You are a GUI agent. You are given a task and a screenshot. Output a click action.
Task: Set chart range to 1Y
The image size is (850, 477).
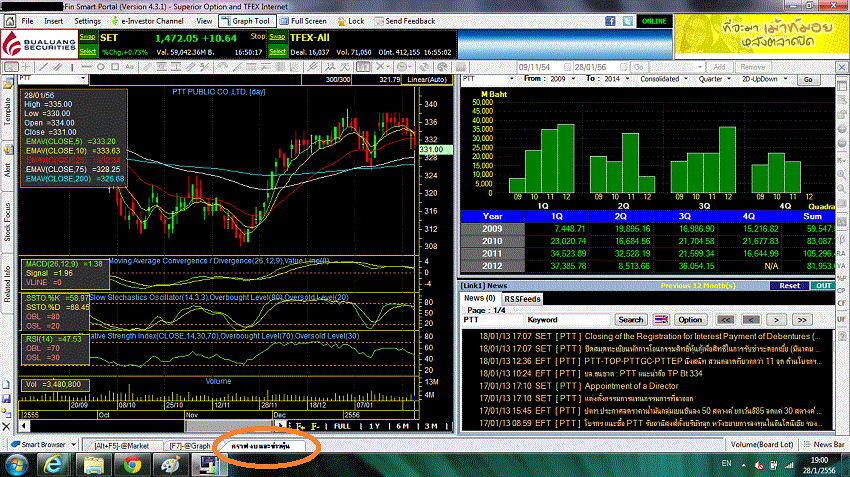point(375,427)
